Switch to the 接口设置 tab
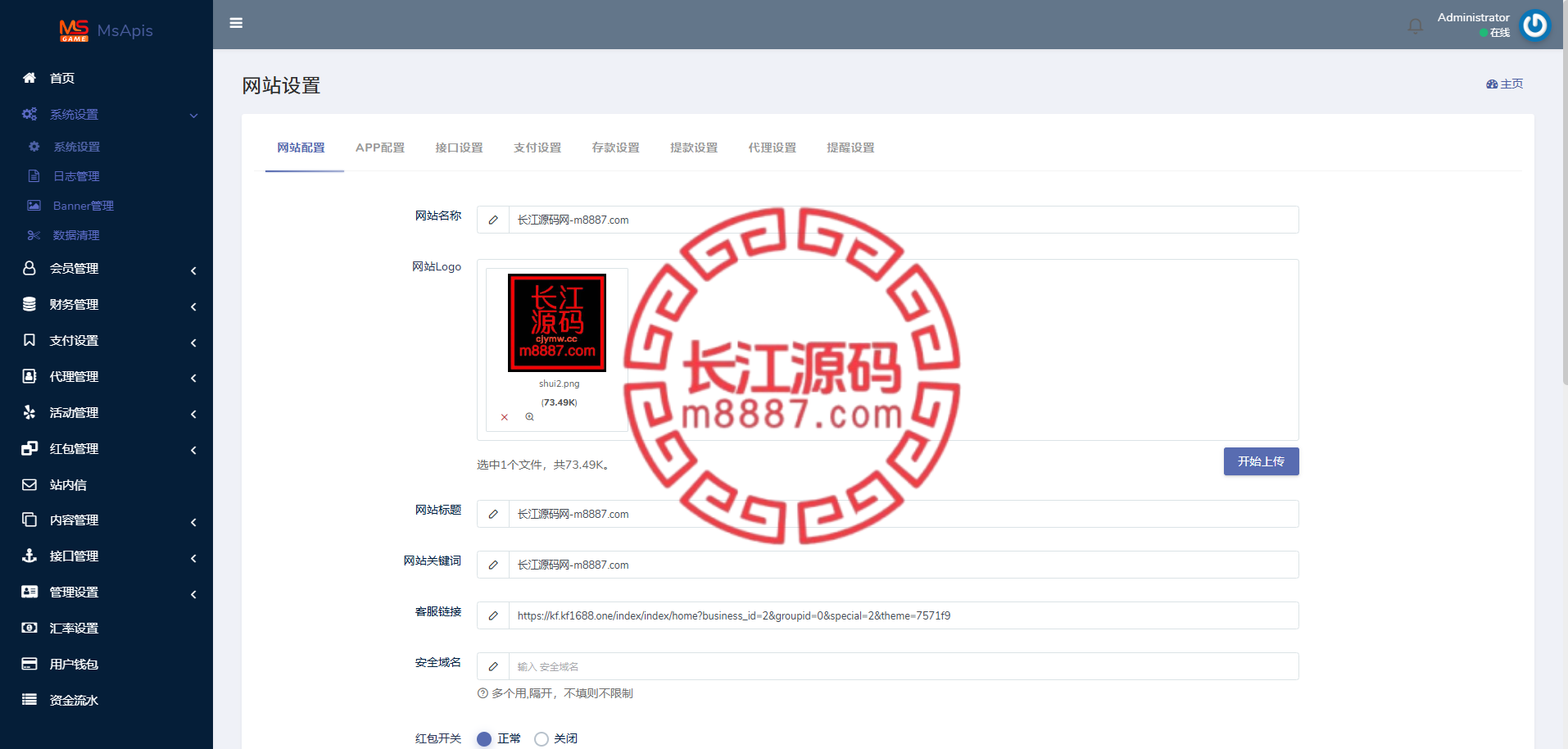The width and height of the screenshot is (1568, 749). 459,148
